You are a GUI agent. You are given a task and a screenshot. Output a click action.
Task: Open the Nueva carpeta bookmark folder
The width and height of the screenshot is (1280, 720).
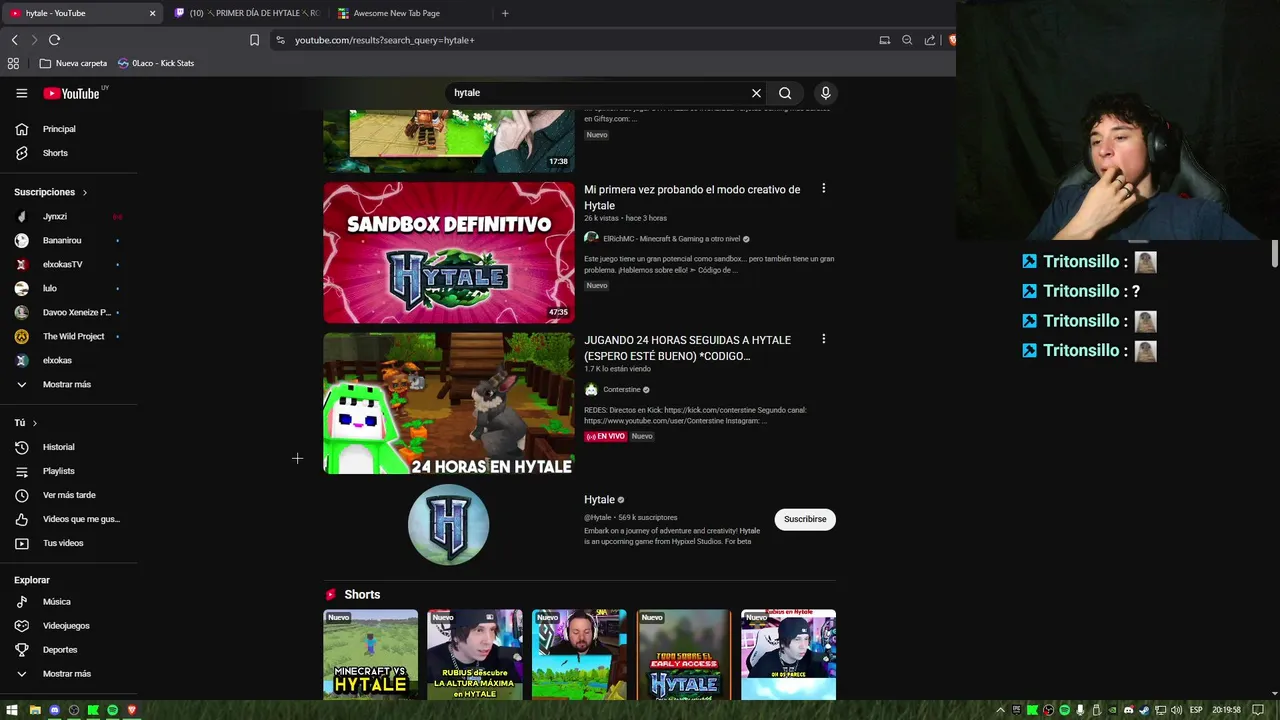tap(73, 63)
